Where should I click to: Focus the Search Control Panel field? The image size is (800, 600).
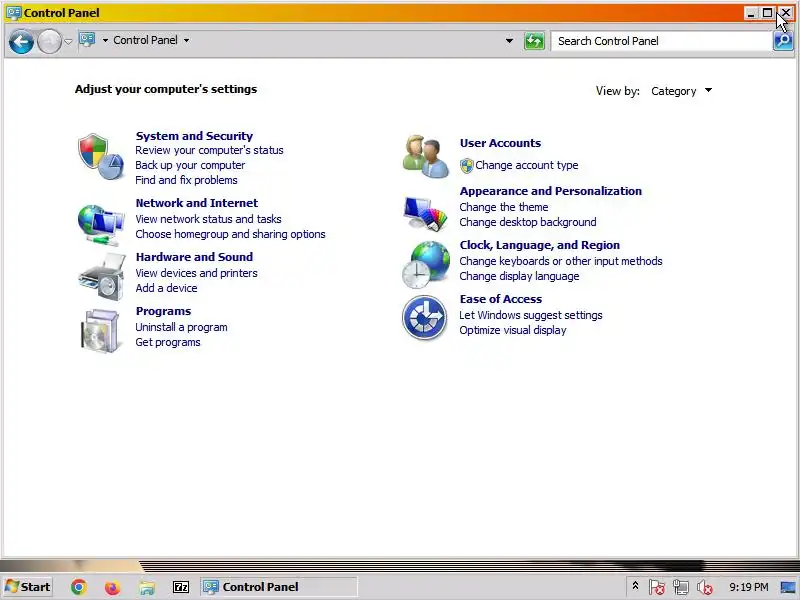(662, 41)
